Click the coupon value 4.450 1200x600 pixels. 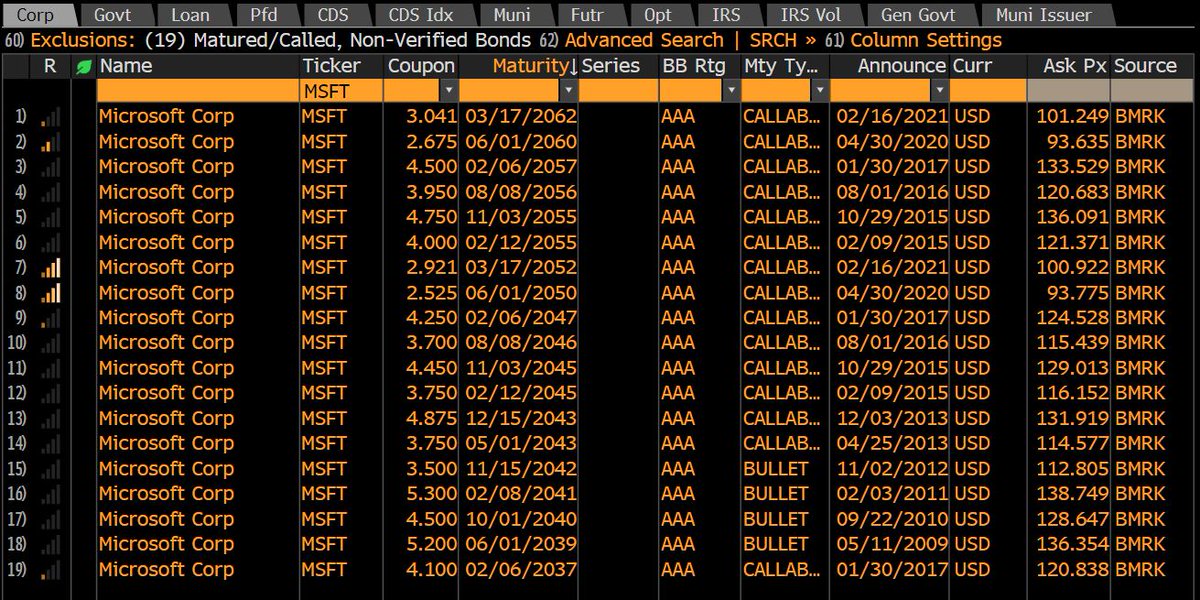coord(431,368)
